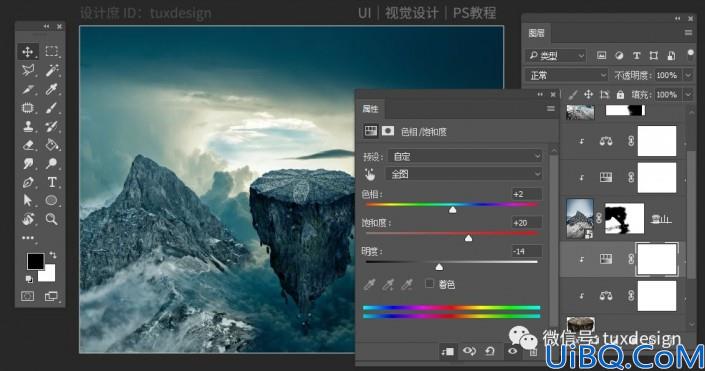Screen dimensions: 705x371
Task: Open the 属性 panel options menu
Action: (550, 109)
